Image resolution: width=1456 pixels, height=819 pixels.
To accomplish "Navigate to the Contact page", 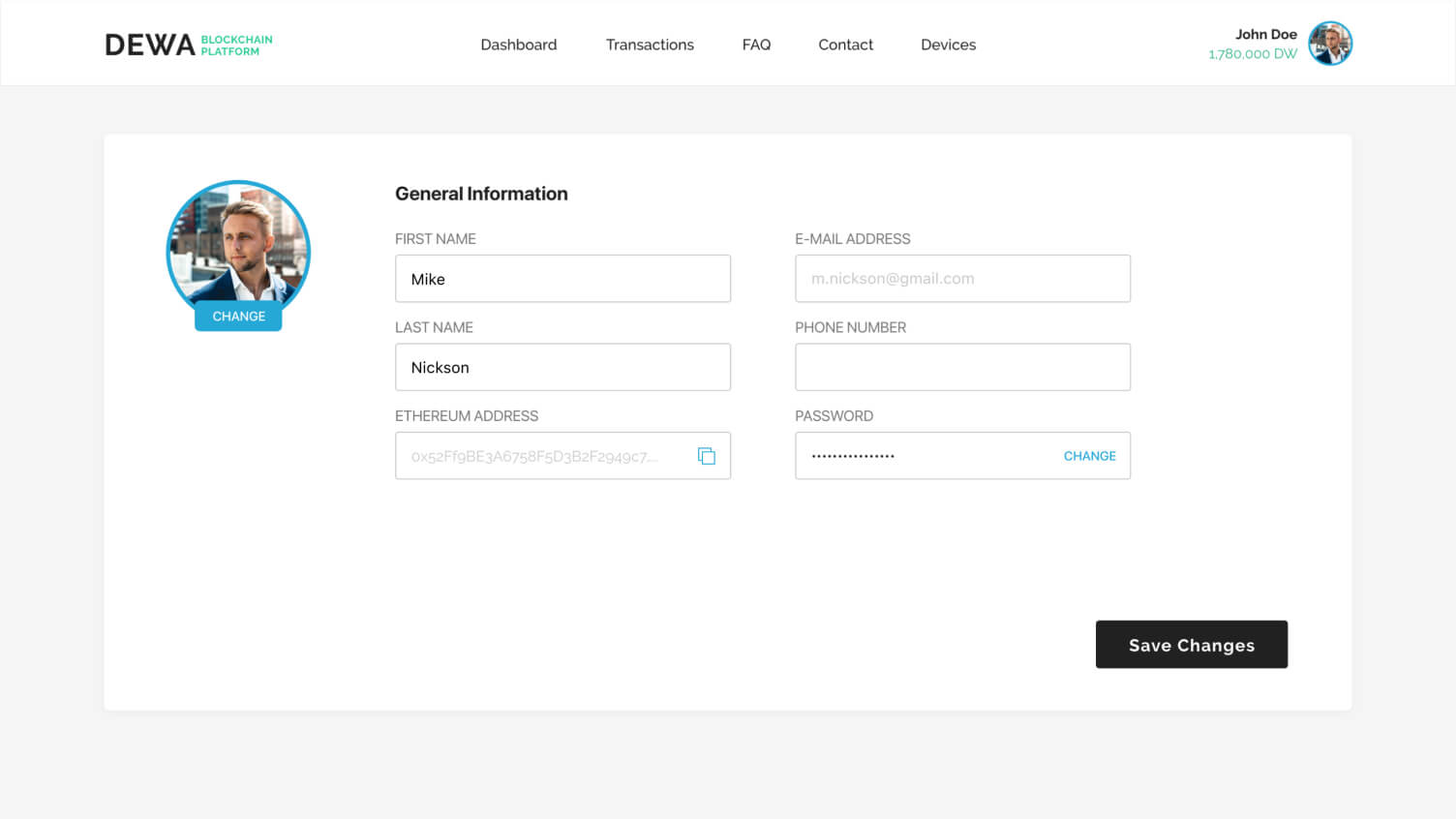I will point(845,45).
